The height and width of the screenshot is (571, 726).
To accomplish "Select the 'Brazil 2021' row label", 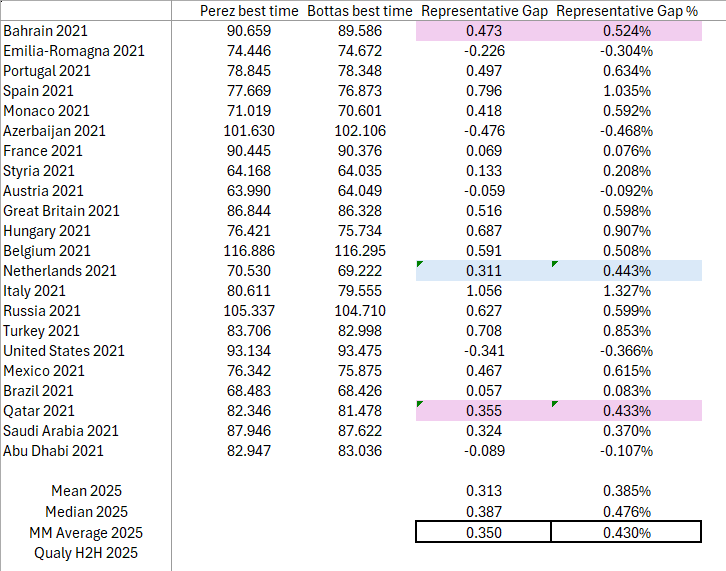I will coord(38,391).
